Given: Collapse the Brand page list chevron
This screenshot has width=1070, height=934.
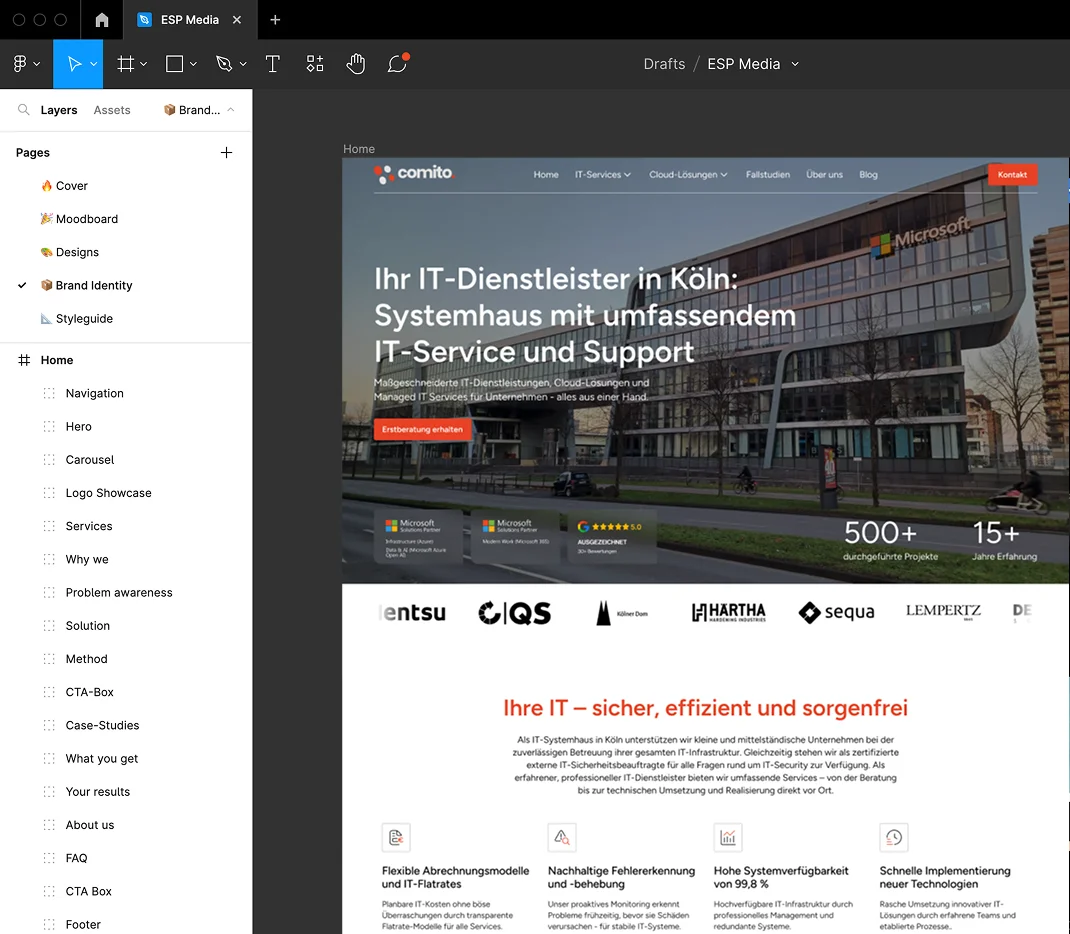Looking at the screenshot, I should click(x=231, y=110).
